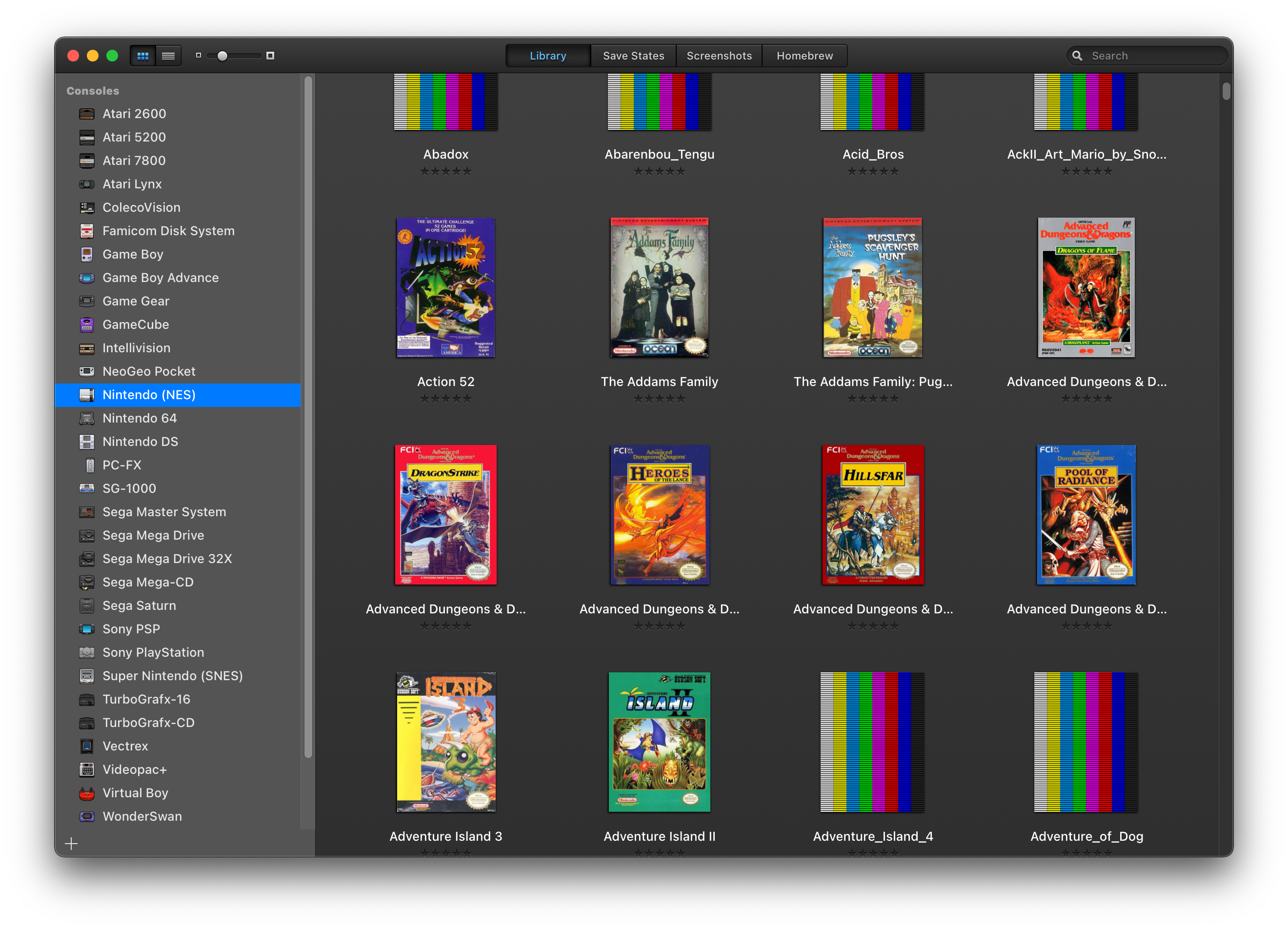This screenshot has height=929, width=1288.
Task: Select the SG-1000 console icon
Action: pyautogui.click(x=87, y=488)
